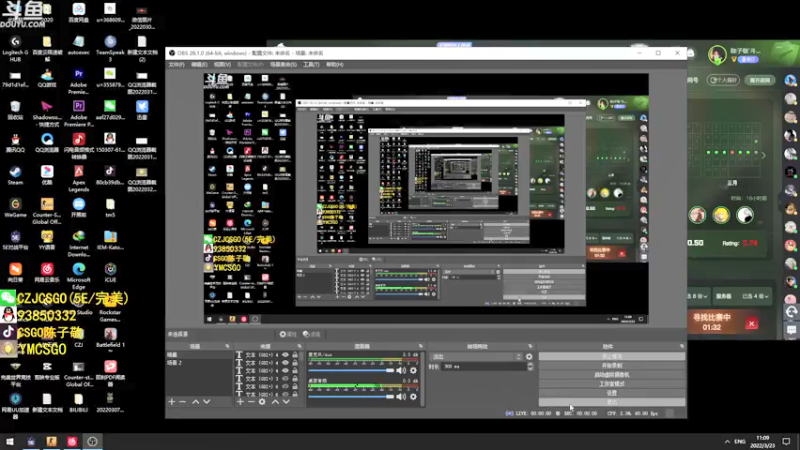Toggle lock on the first 文本 source
This screenshot has height=450, width=800.
click(x=295, y=355)
